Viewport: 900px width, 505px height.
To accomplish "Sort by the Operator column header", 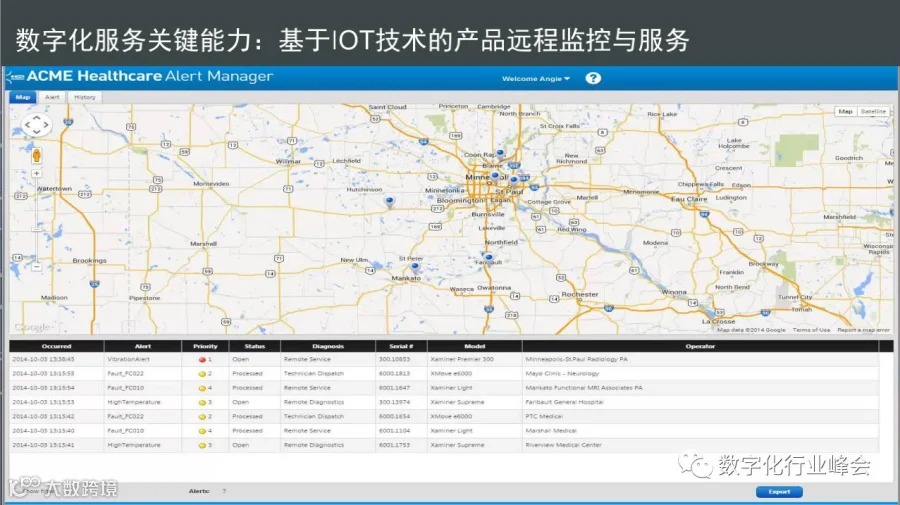I will [x=700, y=346].
